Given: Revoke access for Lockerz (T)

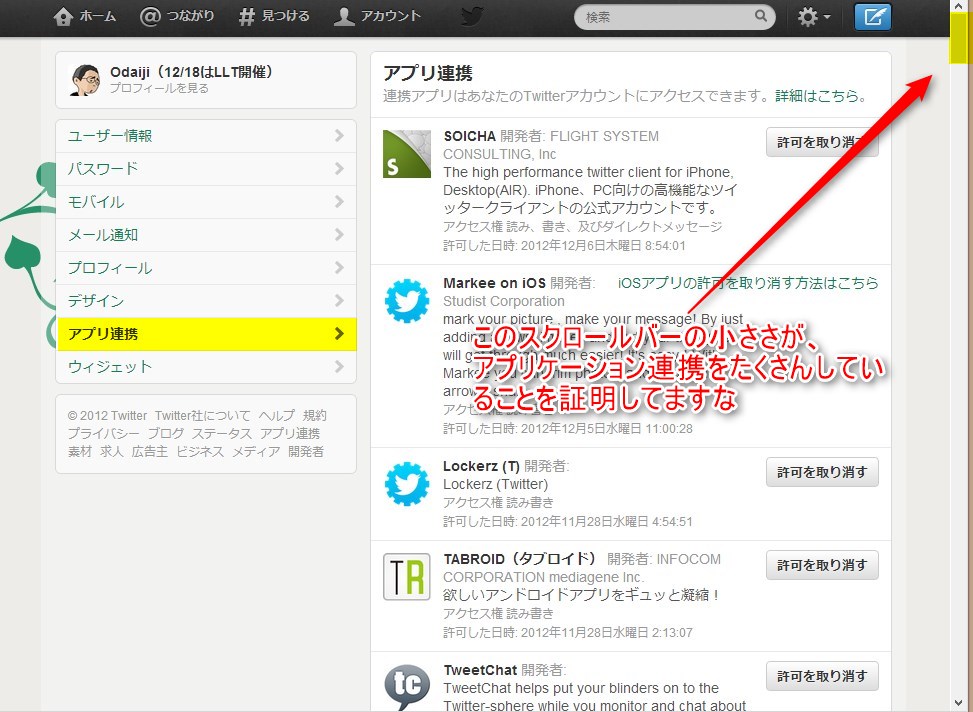Looking at the screenshot, I should point(822,472).
